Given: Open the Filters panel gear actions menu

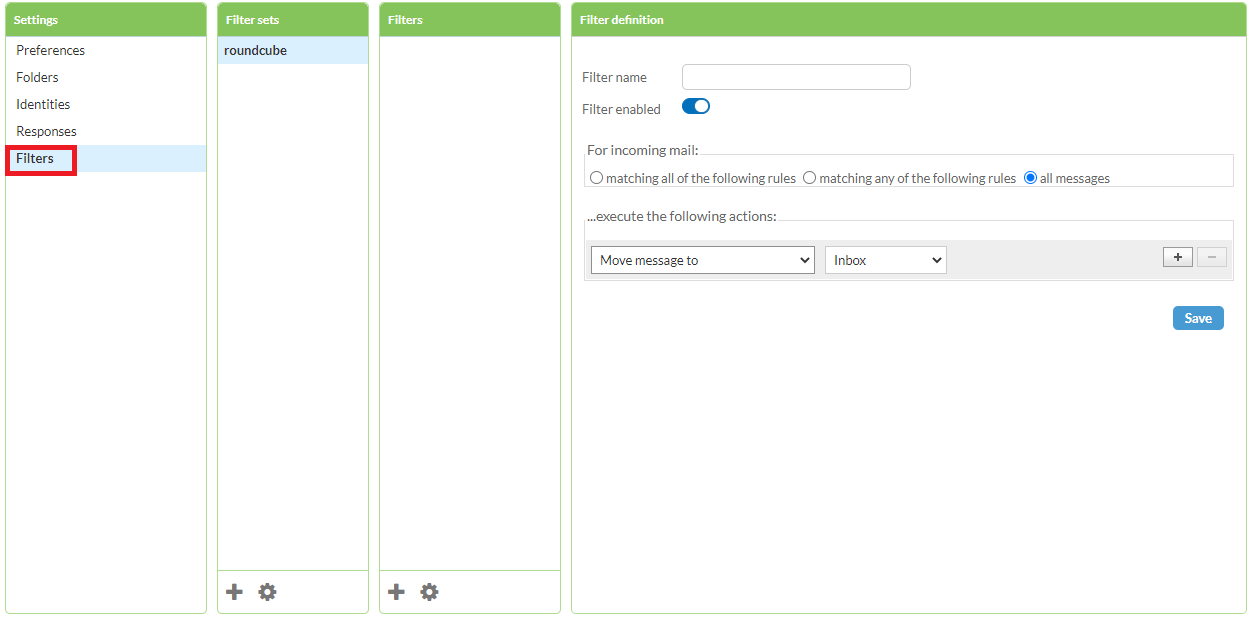Looking at the screenshot, I should [429, 592].
